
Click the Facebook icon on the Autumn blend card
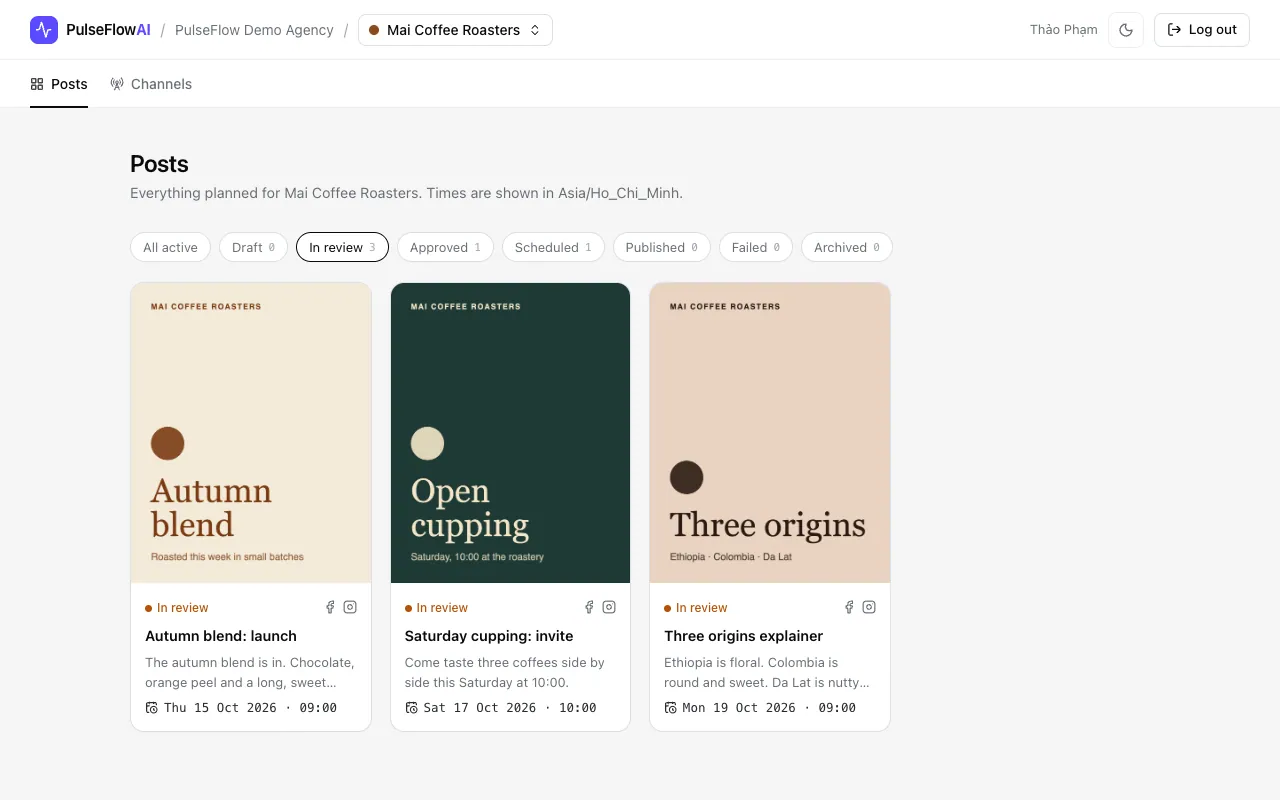tap(331, 607)
